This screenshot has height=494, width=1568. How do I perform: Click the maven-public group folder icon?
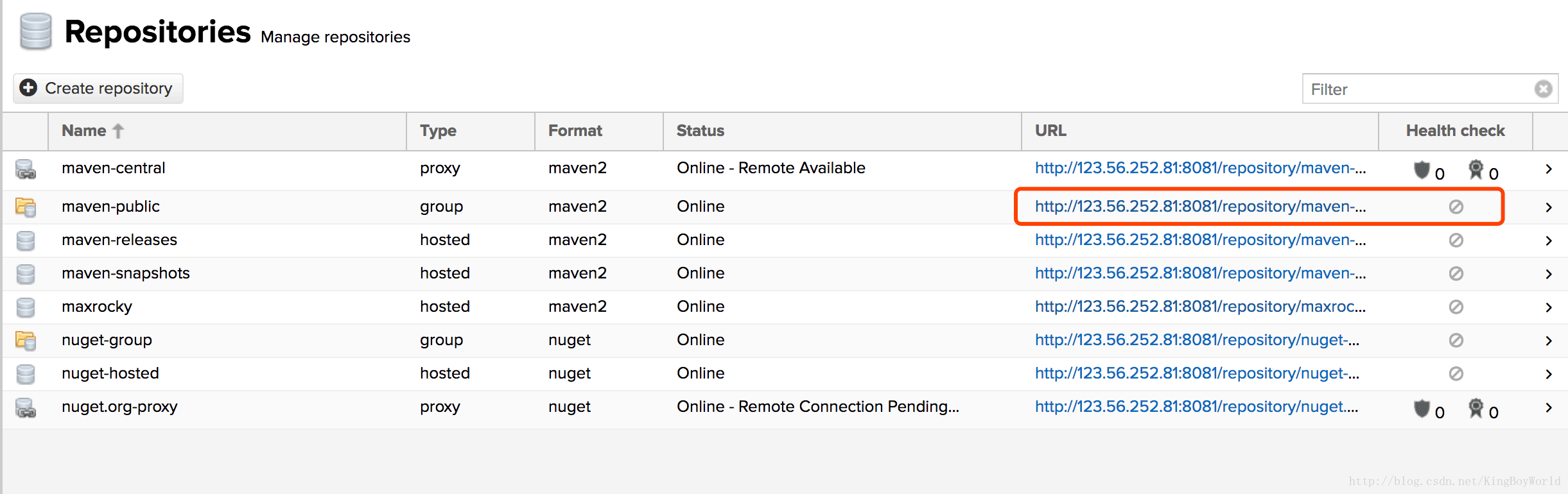[26, 207]
